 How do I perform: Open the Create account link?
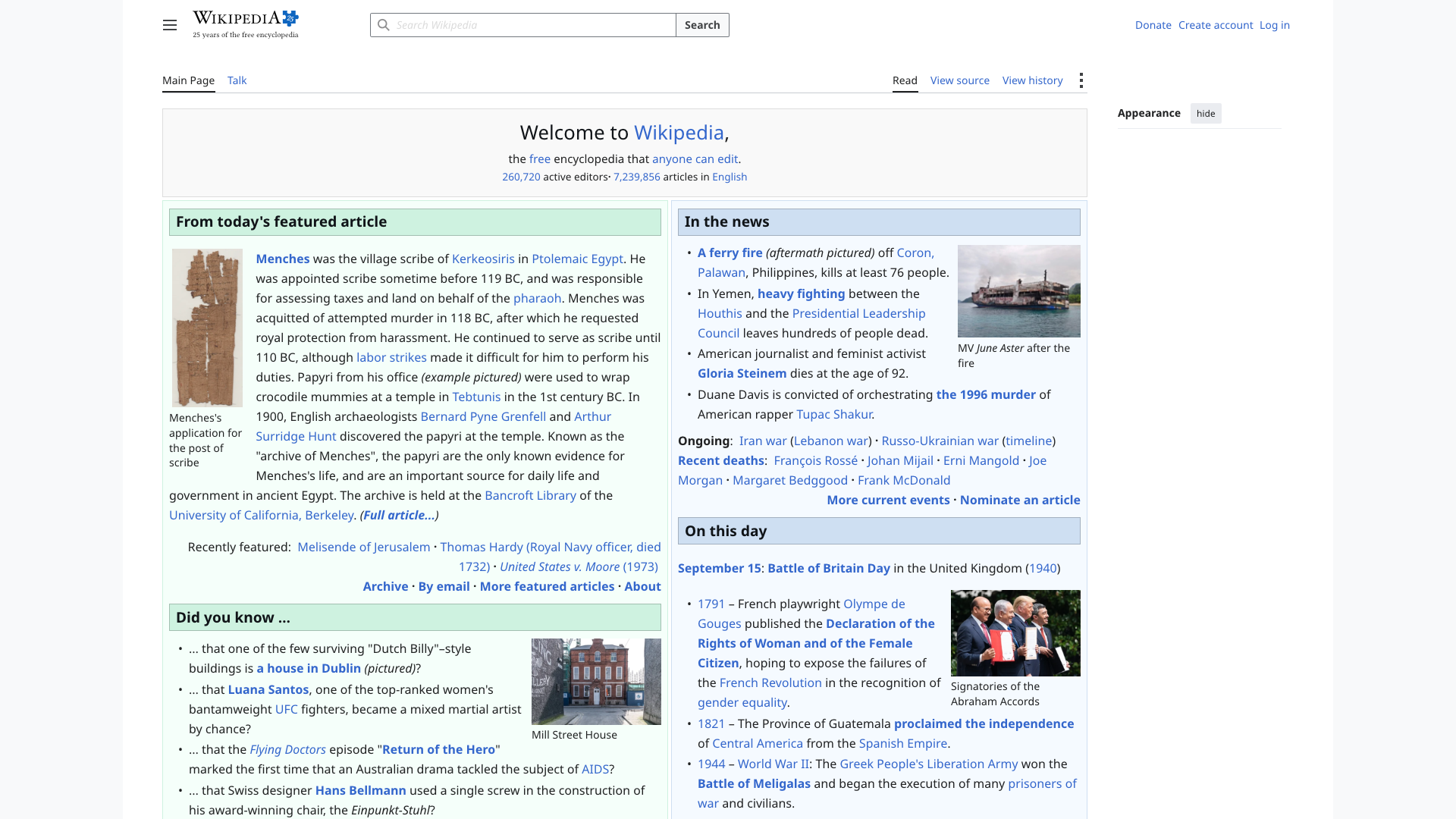[x=1216, y=25]
